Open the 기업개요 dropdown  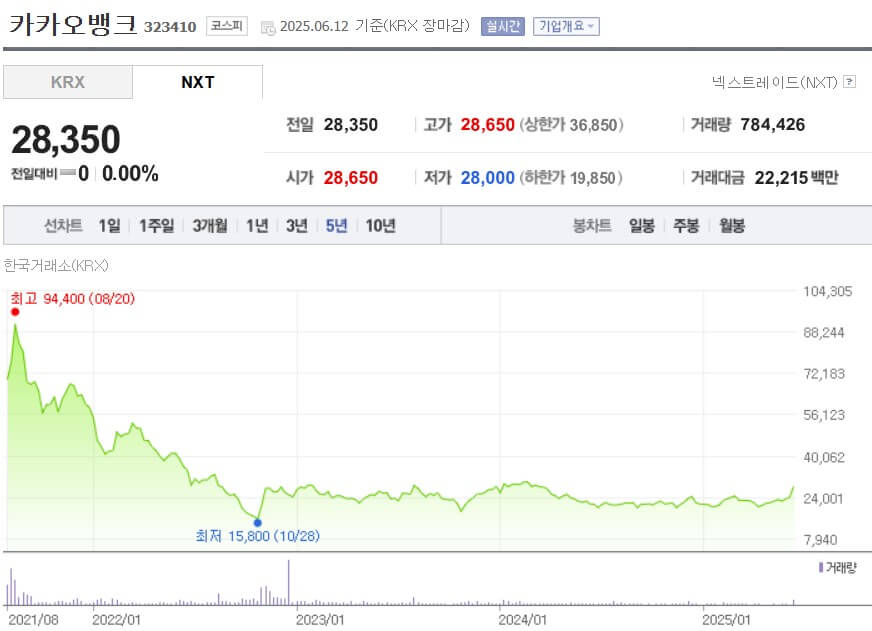click(566, 26)
